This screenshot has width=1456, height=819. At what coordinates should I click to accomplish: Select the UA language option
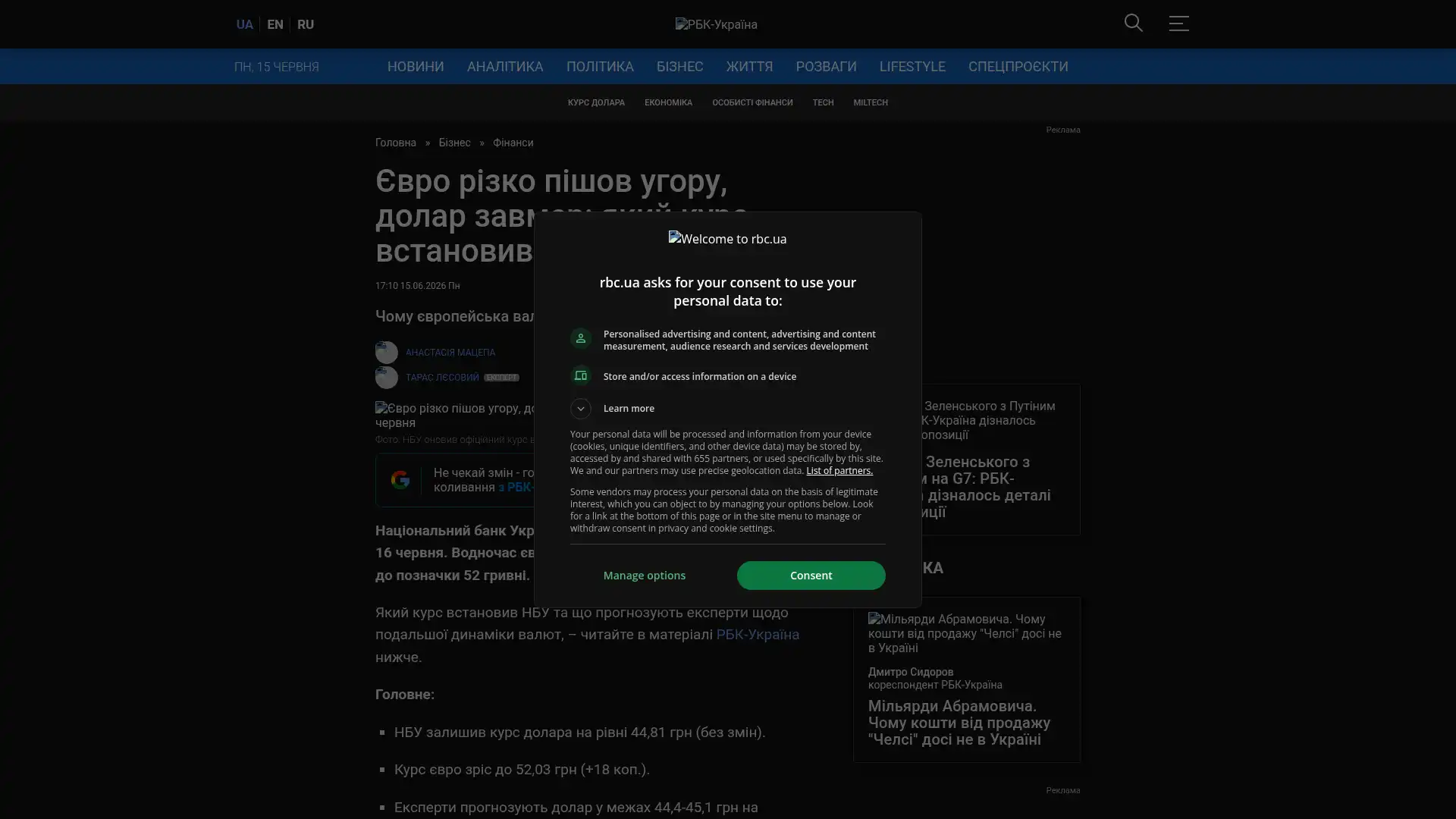(x=244, y=25)
